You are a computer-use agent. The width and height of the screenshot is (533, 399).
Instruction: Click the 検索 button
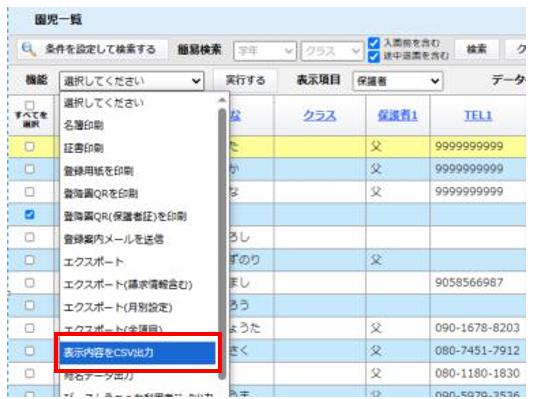click(x=476, y=50)
